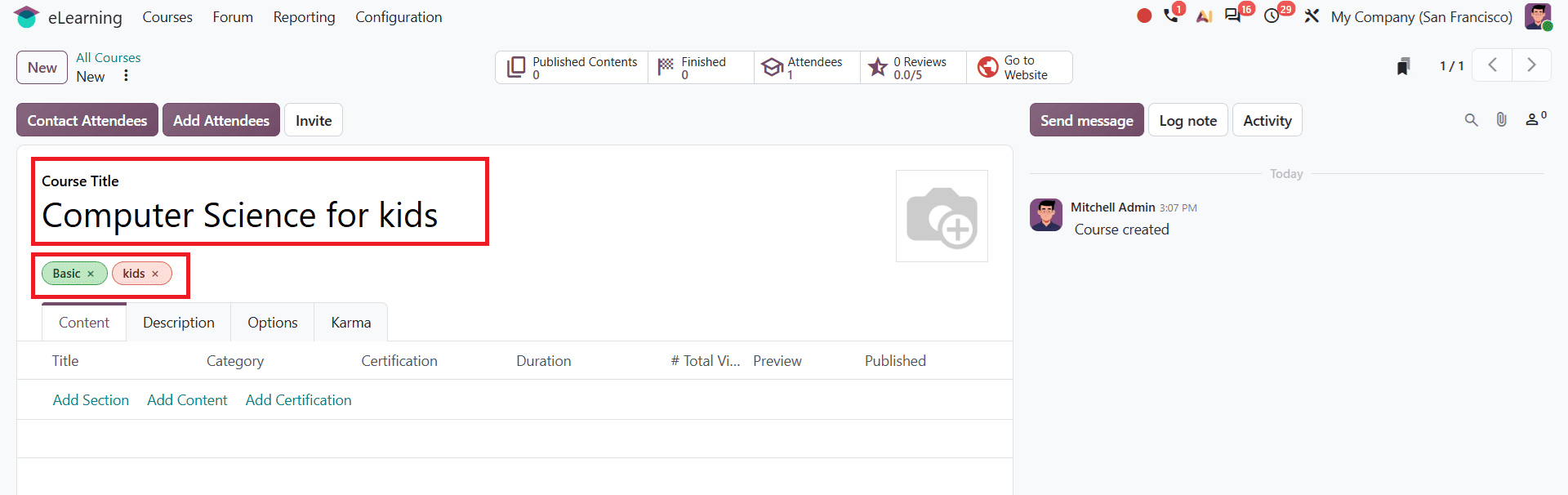The height and width of the screenshot is (495, 1568).
Task: Click Log note button
Action: pos(1187,120)
